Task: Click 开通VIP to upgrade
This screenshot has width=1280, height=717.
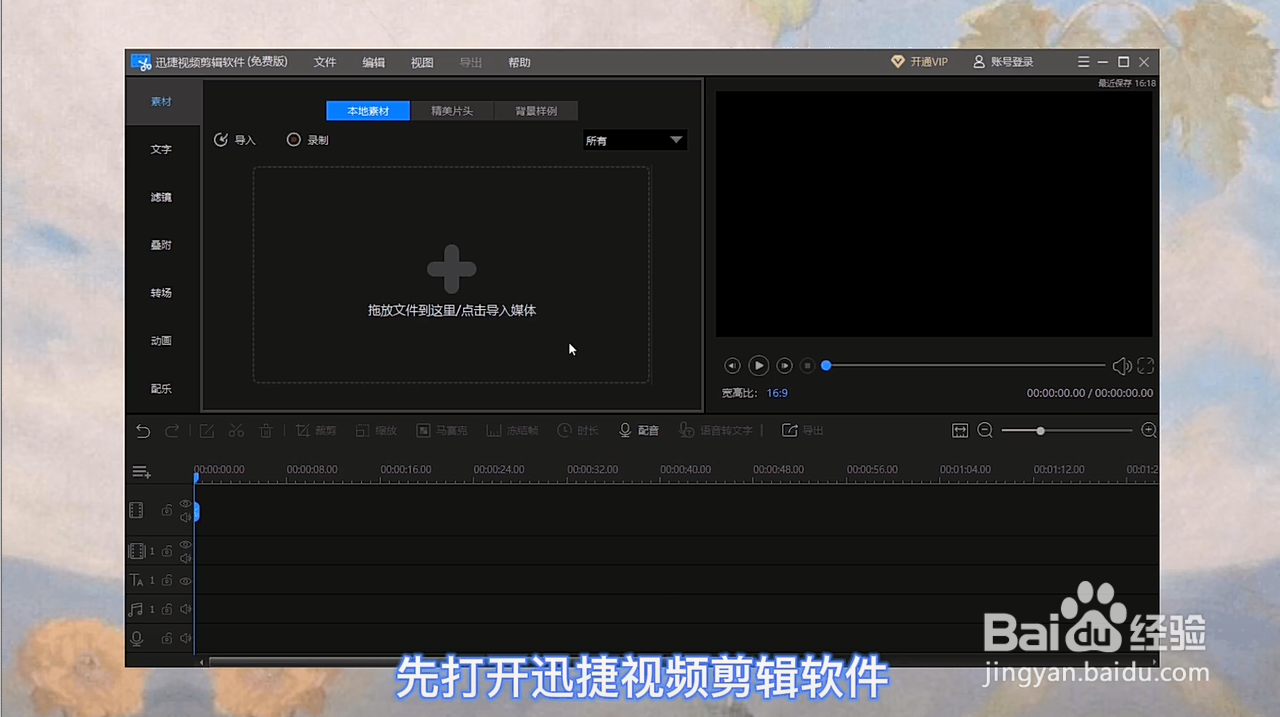Action: coord(919,61)
